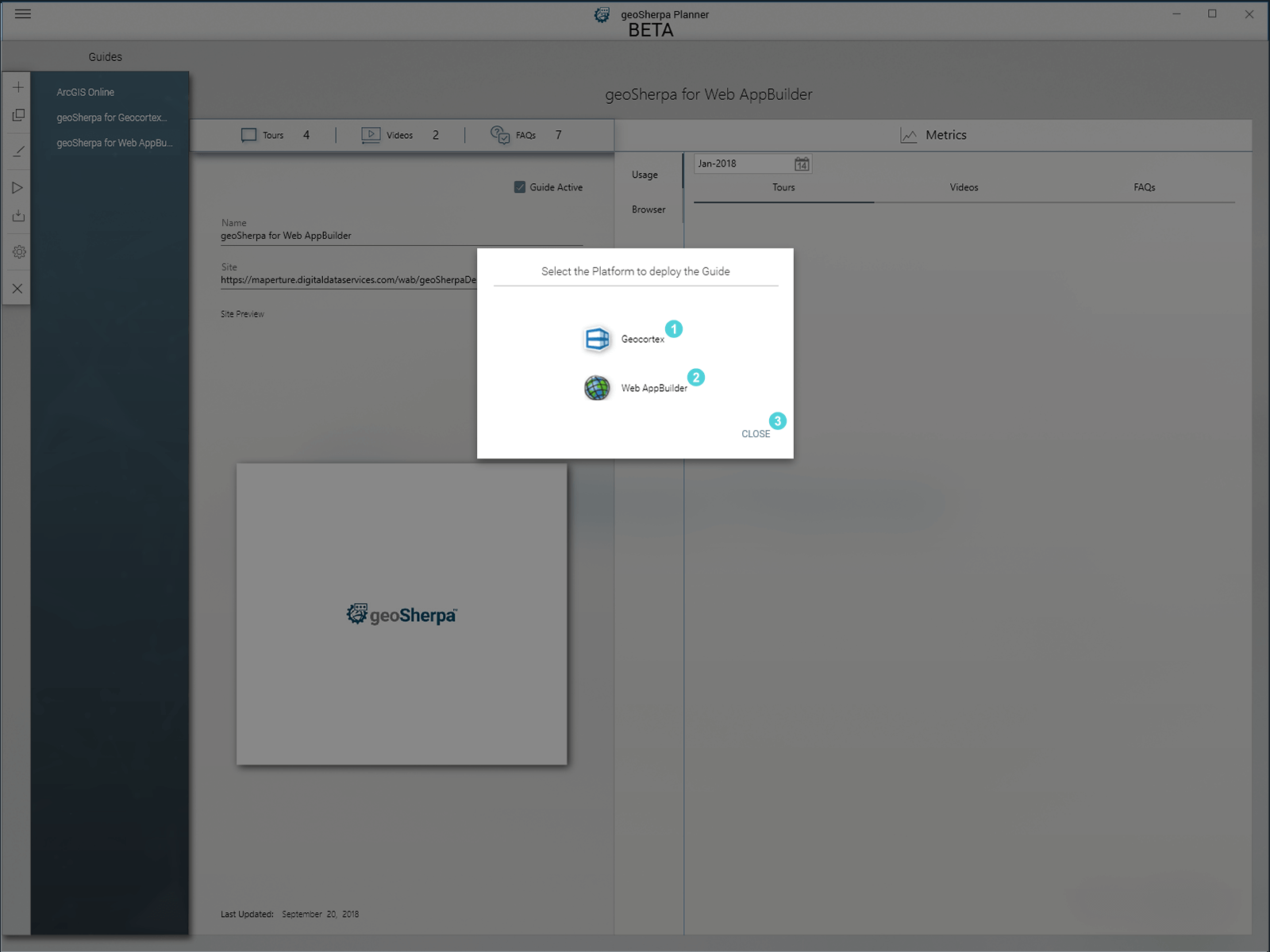Viewport: 1270px width, 952px height.
Task: Close the platform selection dialog
Action: tap(756, 434)
